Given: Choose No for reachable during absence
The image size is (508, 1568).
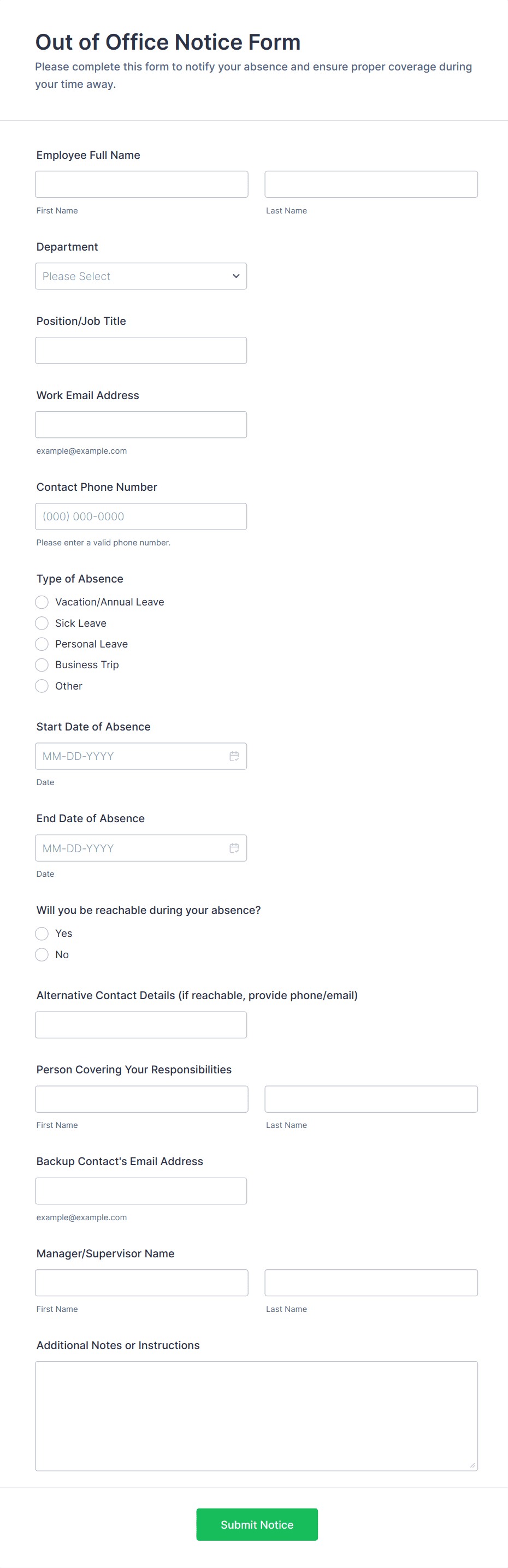Looking at the screenshot, I should pyautogui.click(x=42, y=954).
